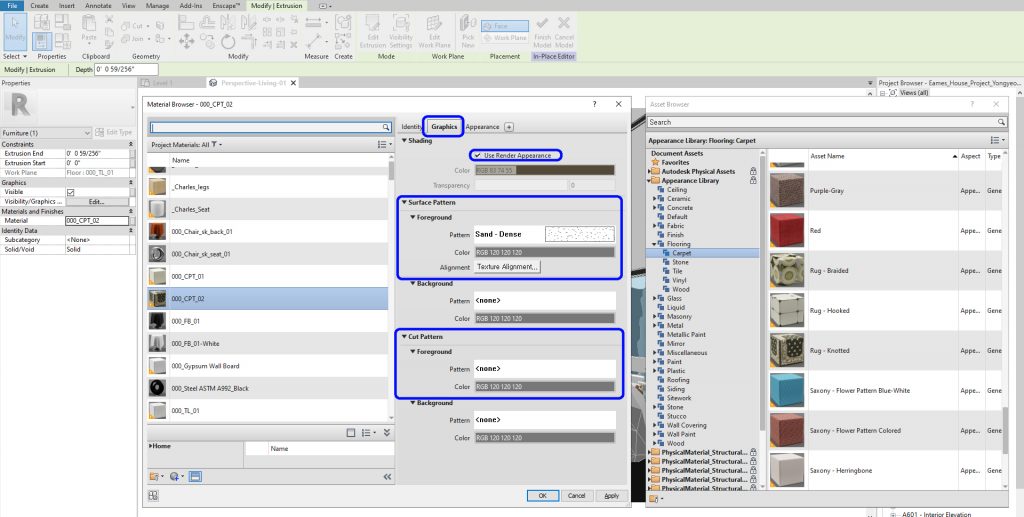Click the add asset plus icon beside Appearance tab

(x=509, y=127)
